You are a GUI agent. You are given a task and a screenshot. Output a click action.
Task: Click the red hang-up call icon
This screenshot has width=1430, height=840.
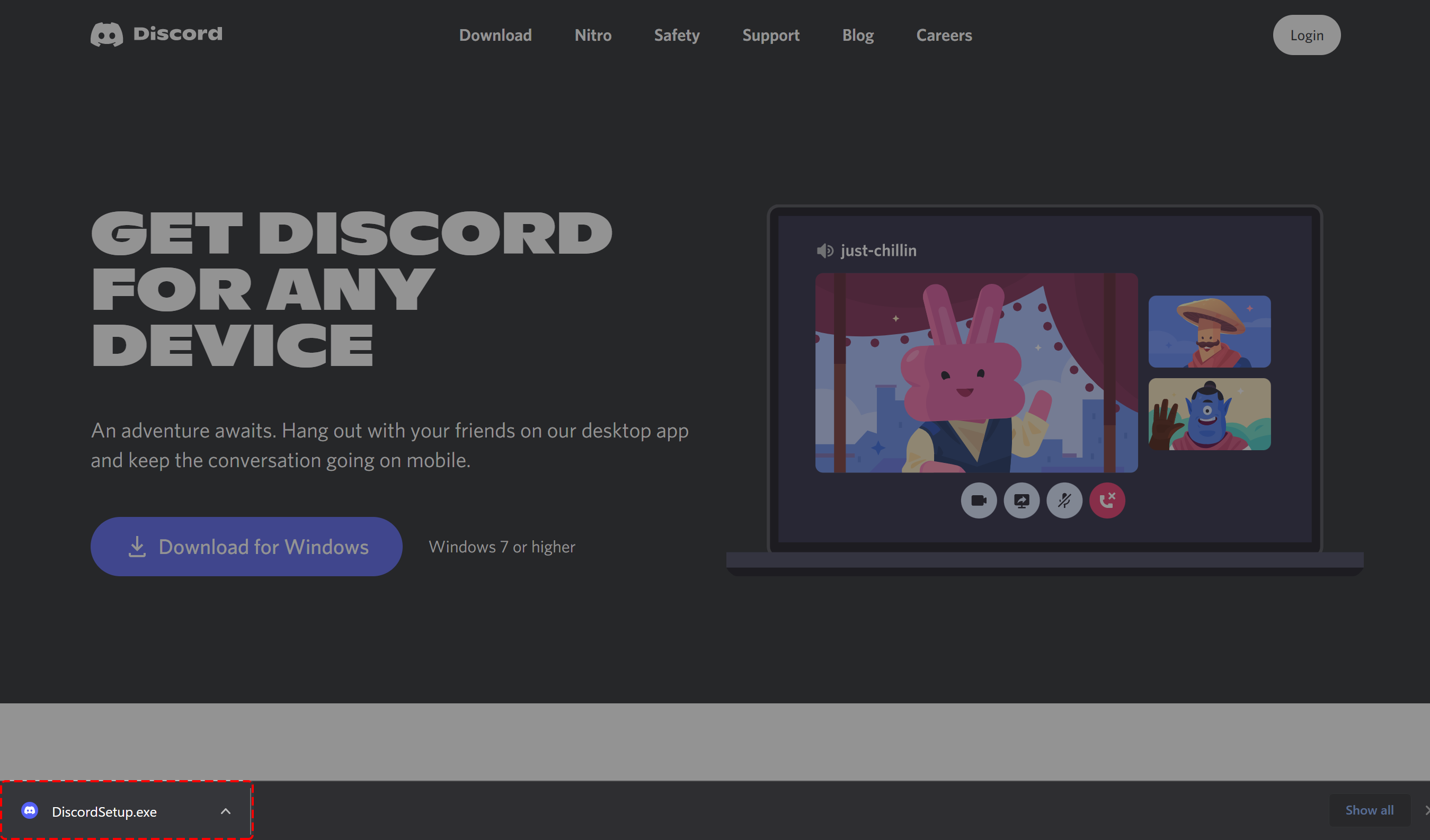1107,501
